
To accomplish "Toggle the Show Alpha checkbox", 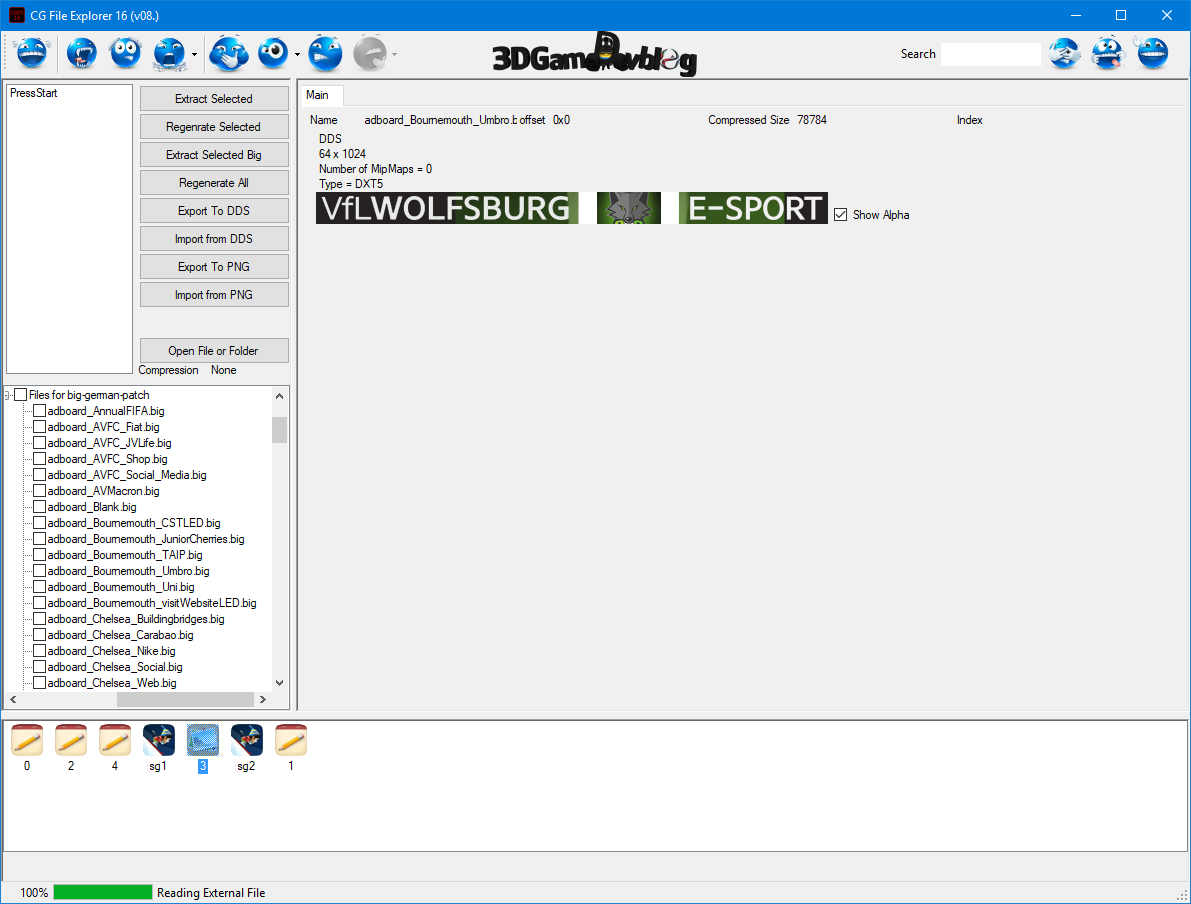I will point(840,215).
